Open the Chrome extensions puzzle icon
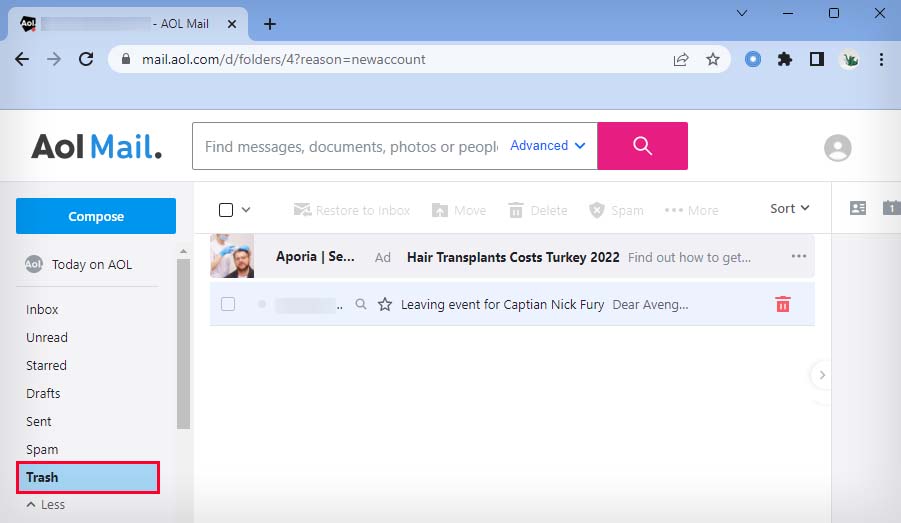Image resolution: width=901 pixels, height=523 pixels. click(x=784, y=59)
